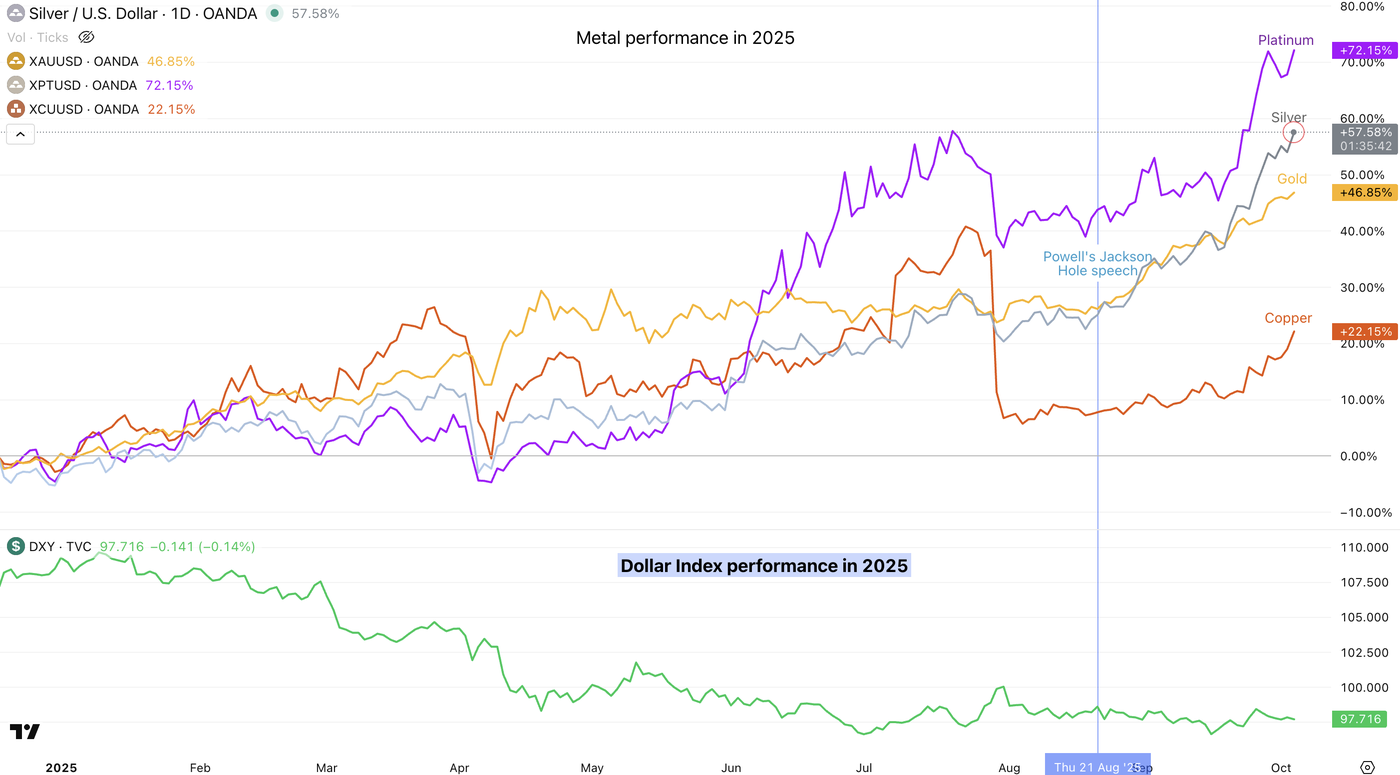1400x775 pixels.
Task: Open chart settings gear at bottom right
Action: click(1368, 768)
